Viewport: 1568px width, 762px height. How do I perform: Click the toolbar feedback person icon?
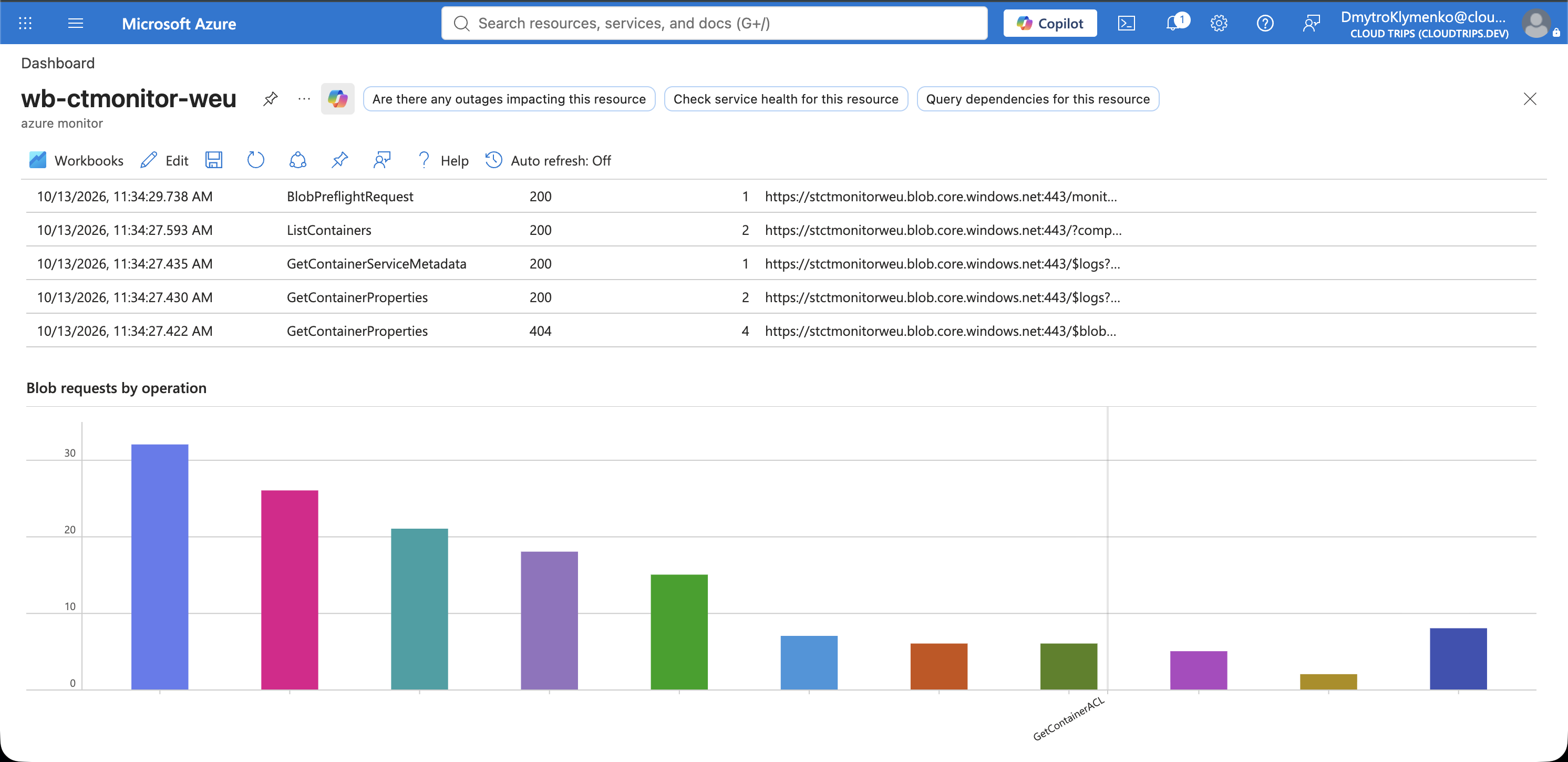pos(381,160)
